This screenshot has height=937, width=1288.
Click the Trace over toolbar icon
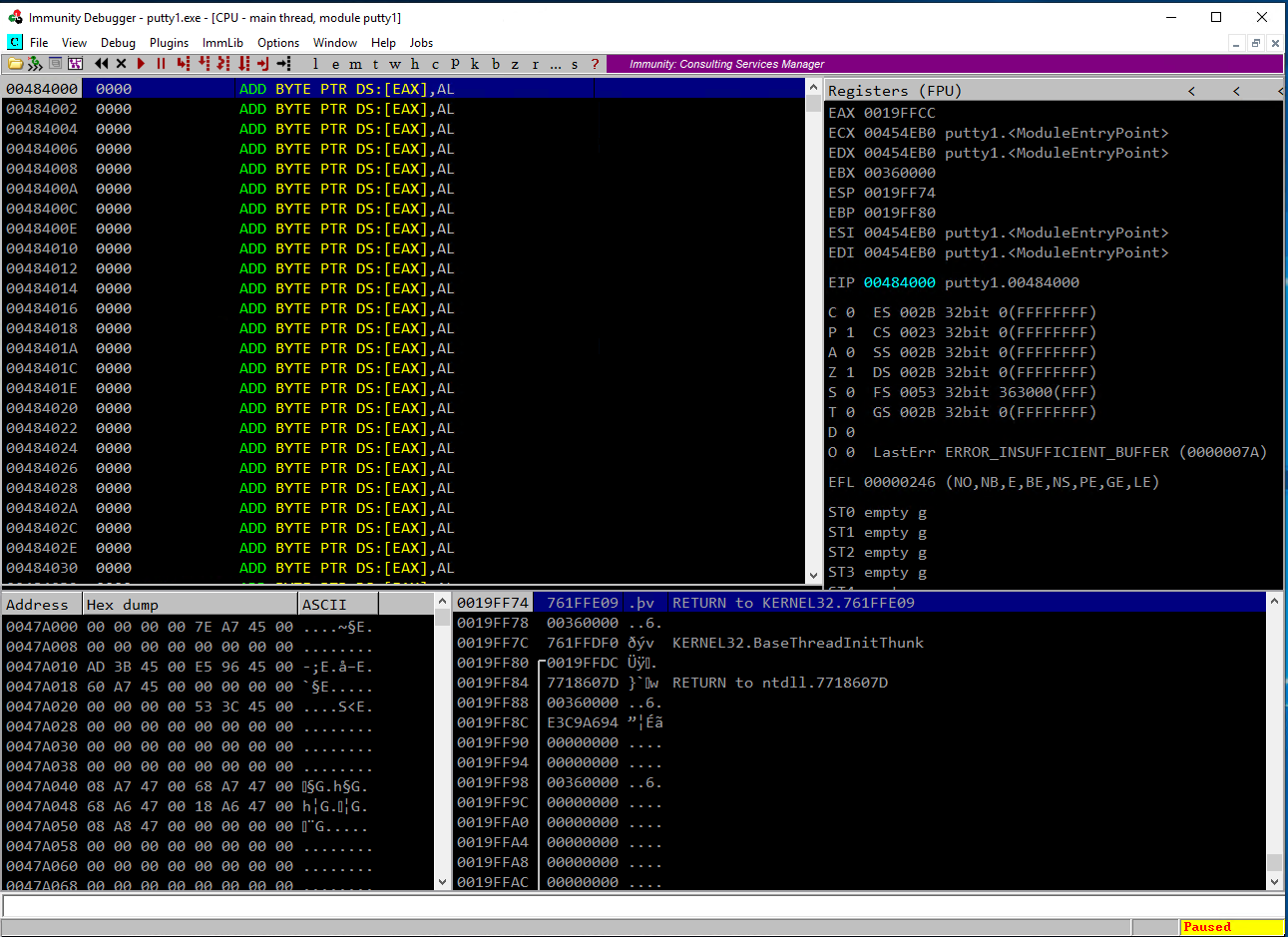click(x=244, y=64)
